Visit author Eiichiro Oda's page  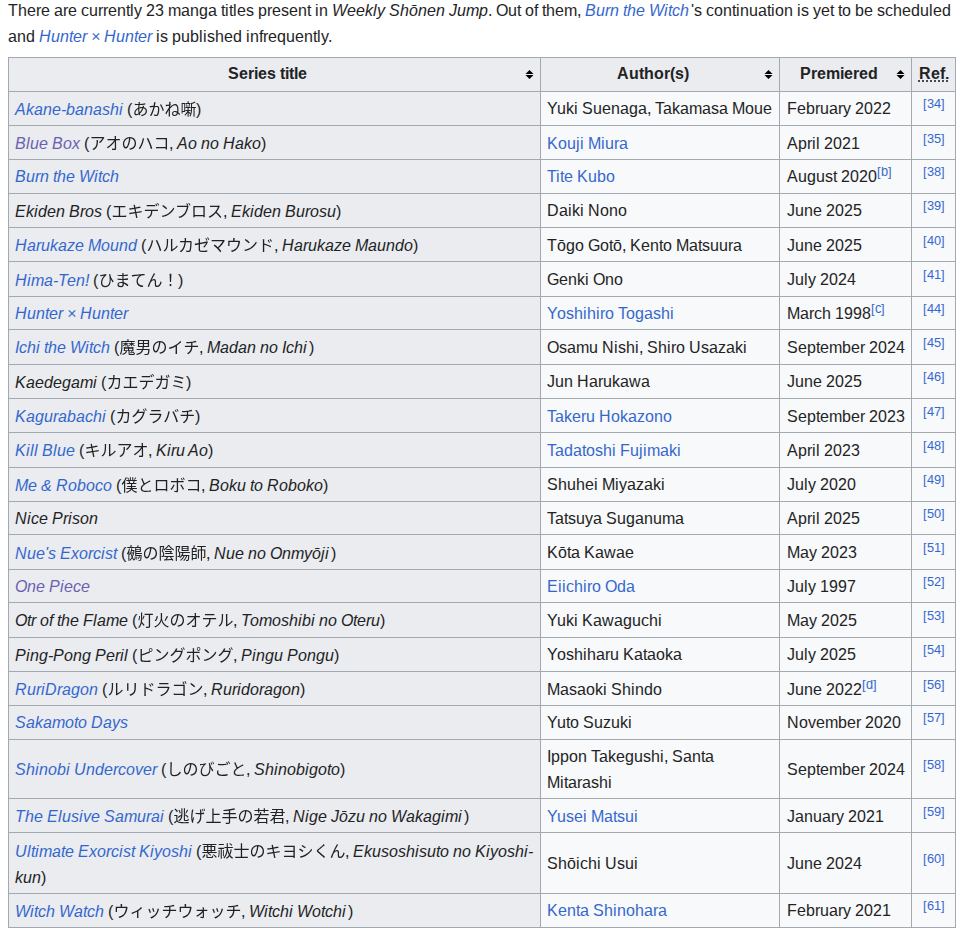pos(591,587)
